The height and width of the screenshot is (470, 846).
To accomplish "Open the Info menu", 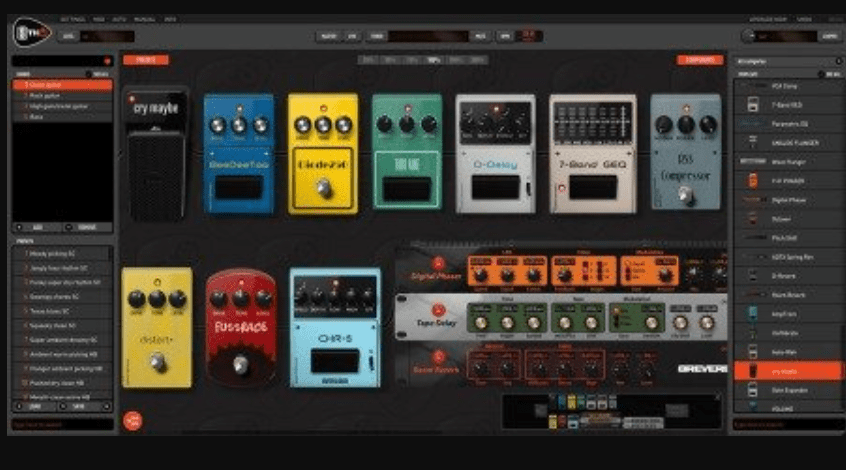I will click(x=170, y=19).
